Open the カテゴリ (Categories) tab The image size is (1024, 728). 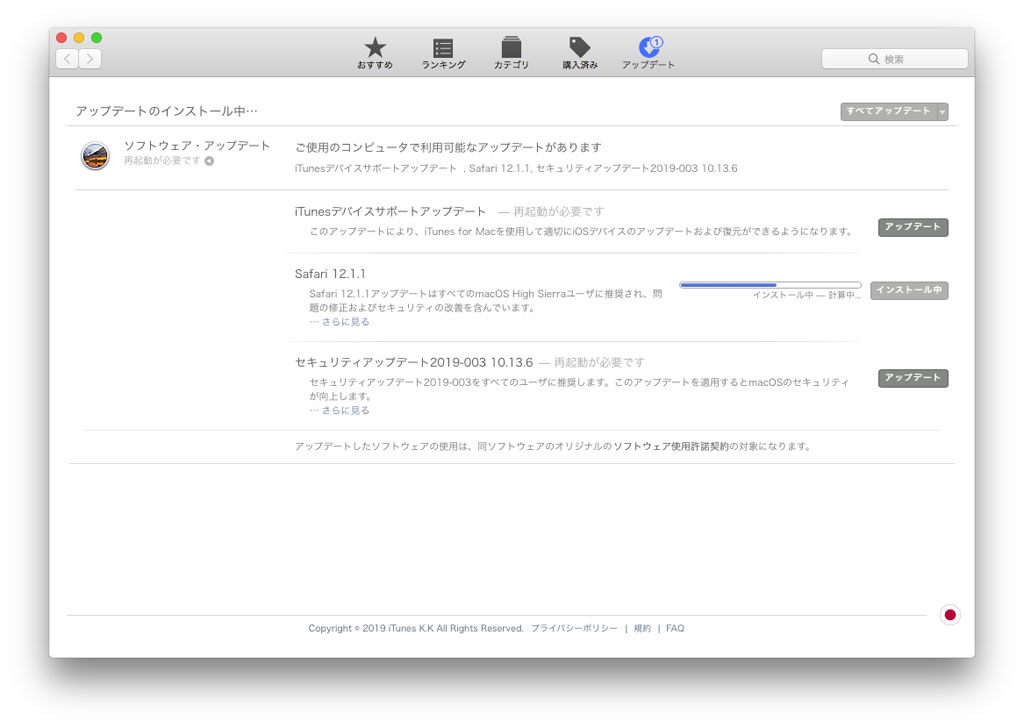point(511,53)
